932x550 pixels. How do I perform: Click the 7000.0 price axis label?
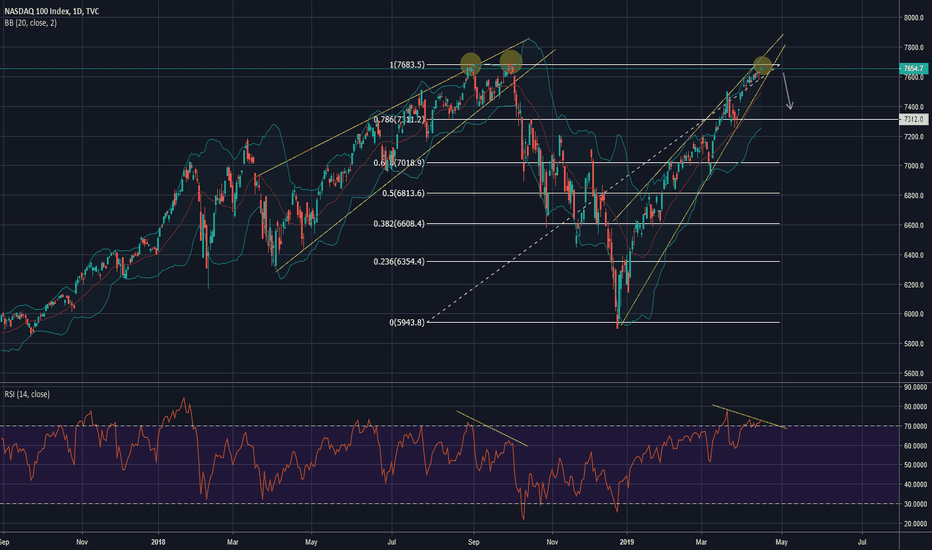(x=914, y=166)
